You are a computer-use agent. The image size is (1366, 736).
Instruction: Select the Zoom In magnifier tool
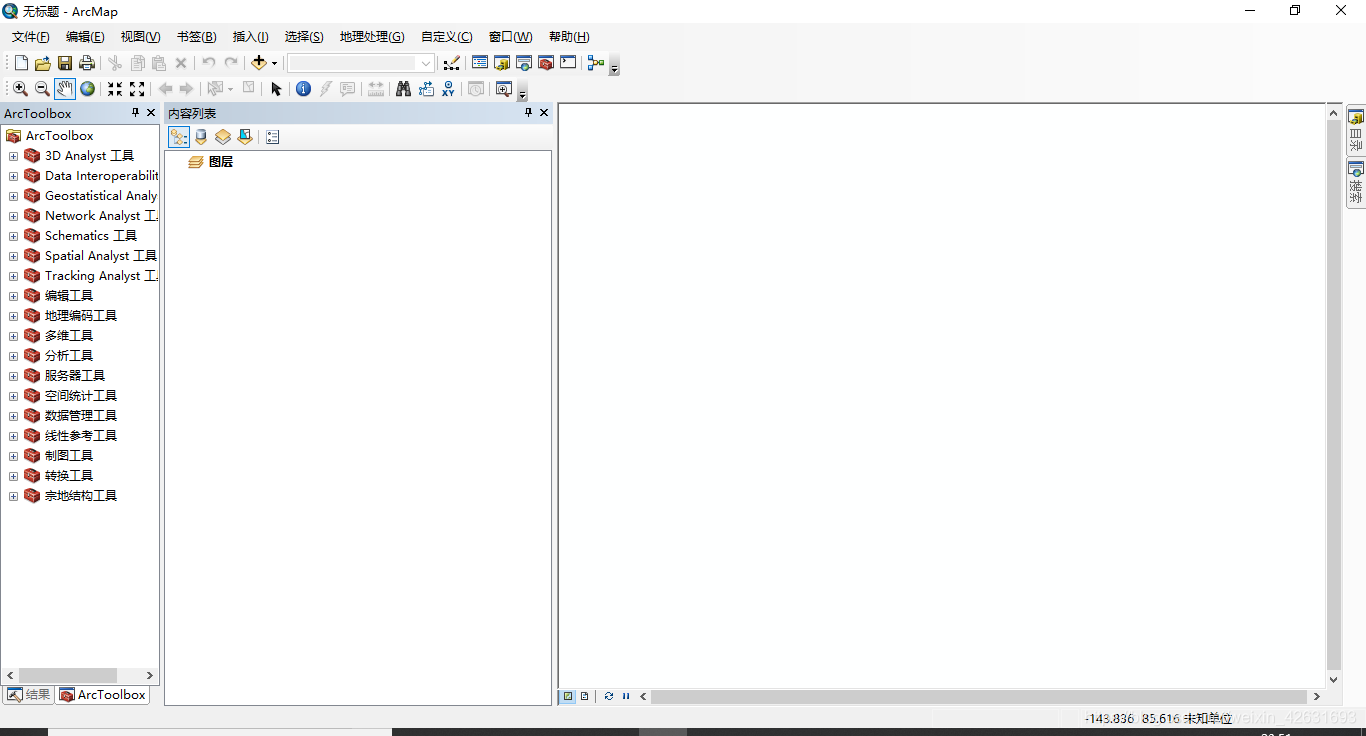click(x=20, y=89)
